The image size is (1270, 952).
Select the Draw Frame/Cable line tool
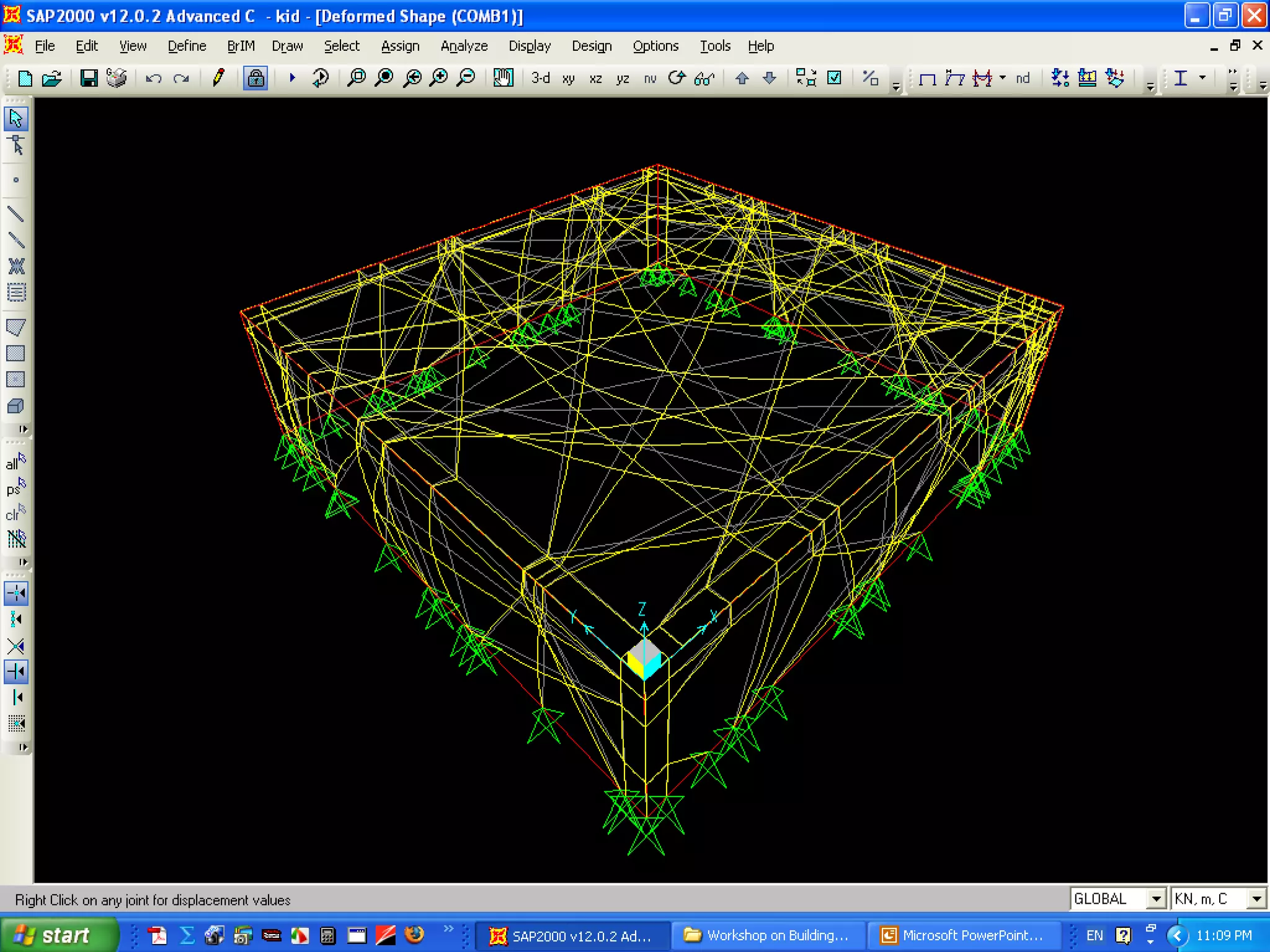coord(16,214)
